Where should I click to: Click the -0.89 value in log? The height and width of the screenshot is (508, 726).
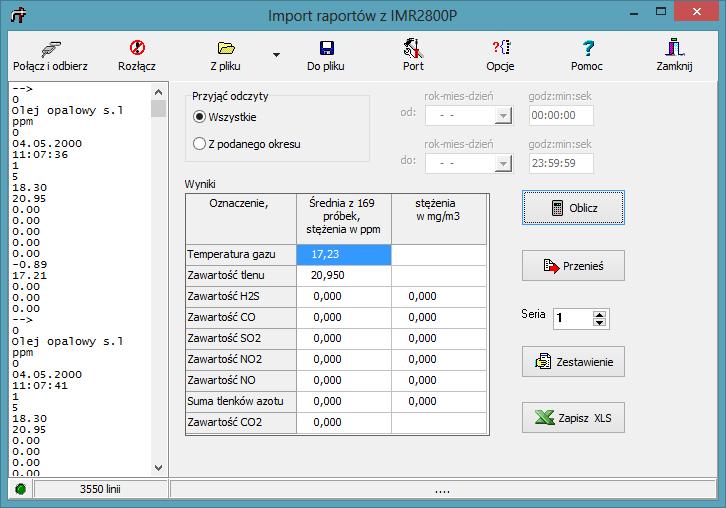tap(30, 264)
